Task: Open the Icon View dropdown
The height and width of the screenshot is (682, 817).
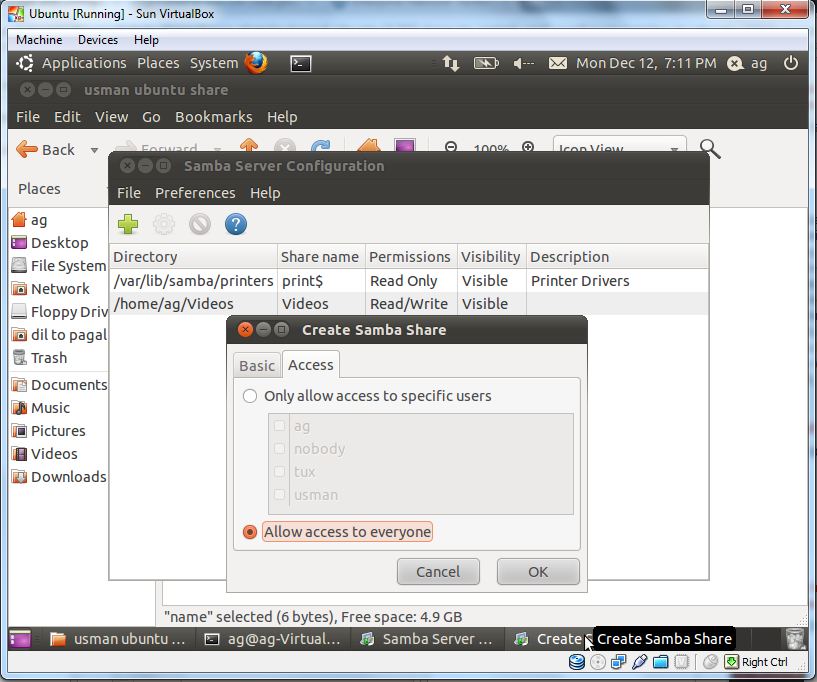Action: coord(620,144)
